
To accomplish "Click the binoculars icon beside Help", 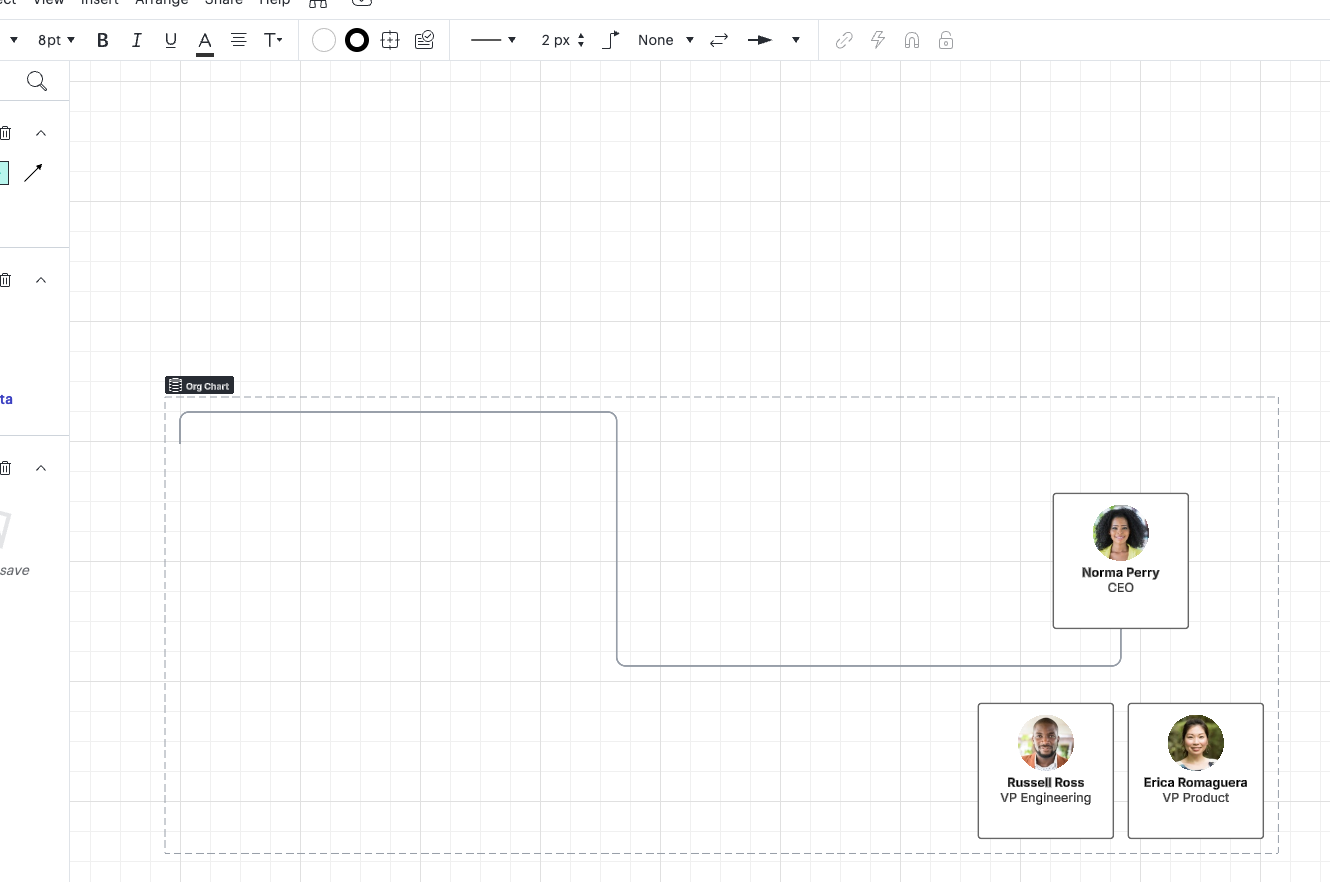I will click(x=318, y=3).
